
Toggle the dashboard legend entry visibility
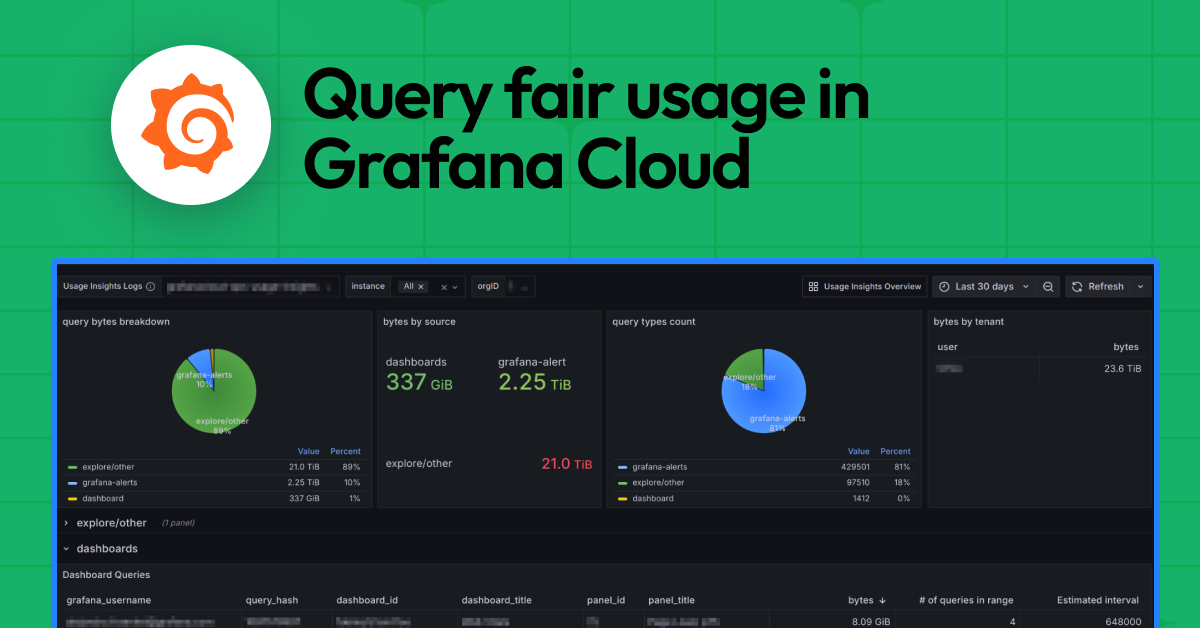[x=103, y=498]
